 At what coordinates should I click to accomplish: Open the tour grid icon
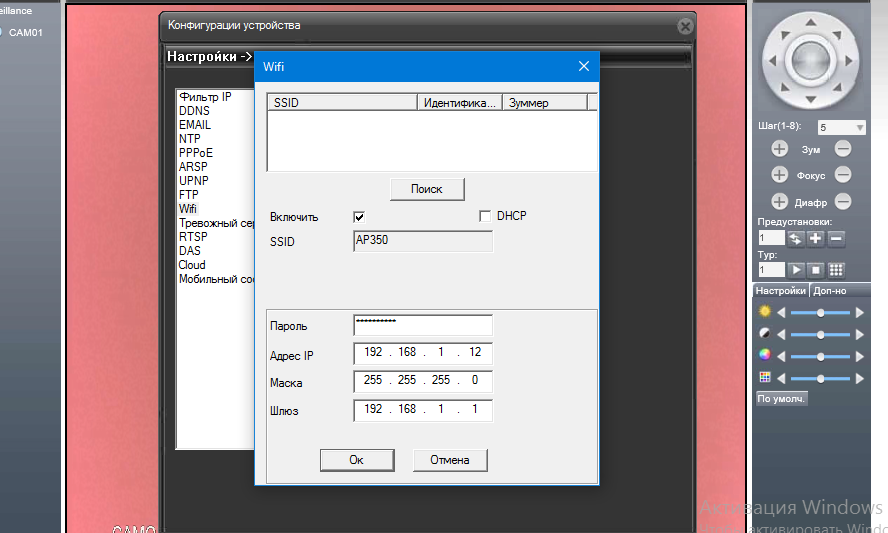(837, 270)
